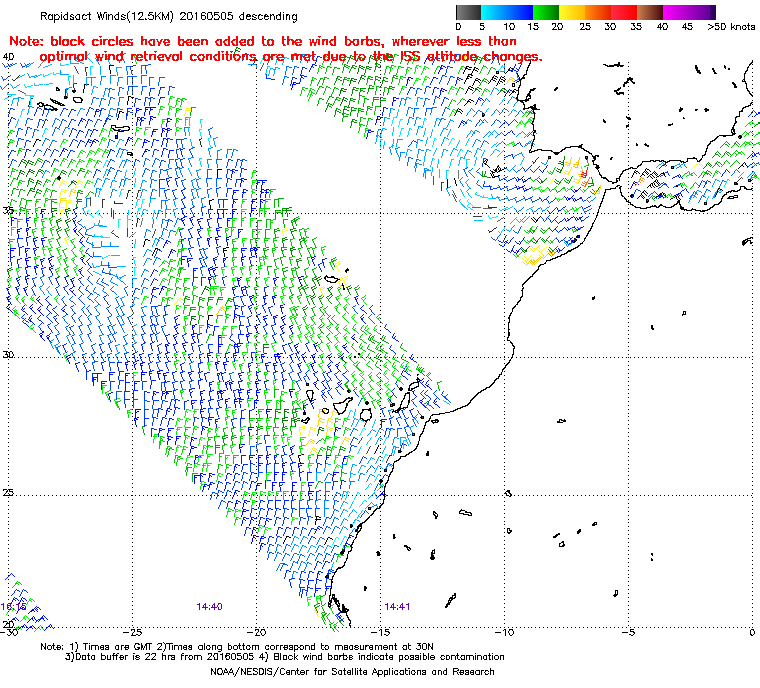
Task: Click the latitude label '25' on the left axis
Action: [8, 493]
